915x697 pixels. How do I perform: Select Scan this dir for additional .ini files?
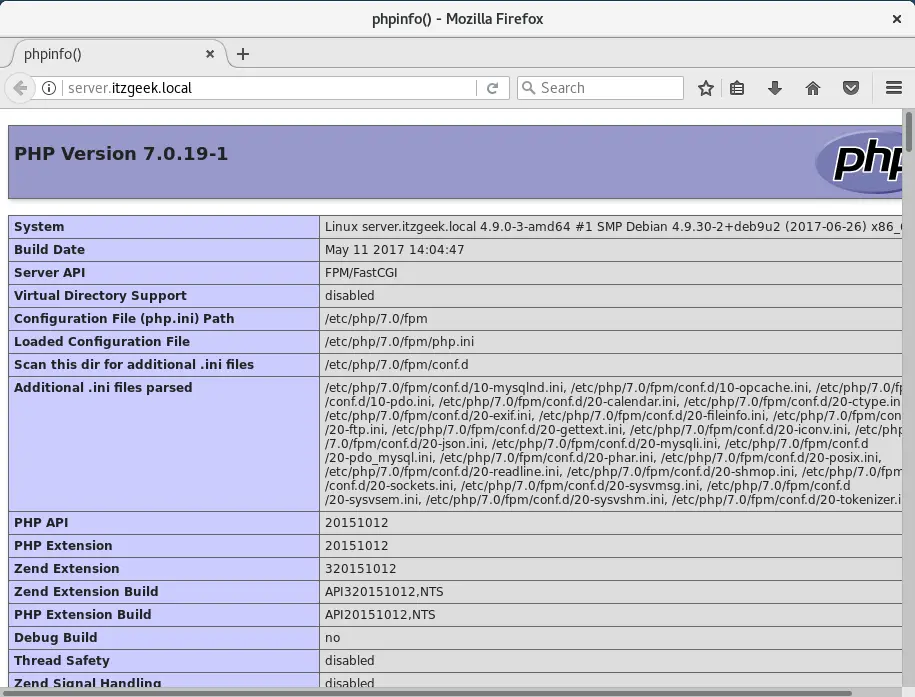pyautogui.click(x=134, y=365)
